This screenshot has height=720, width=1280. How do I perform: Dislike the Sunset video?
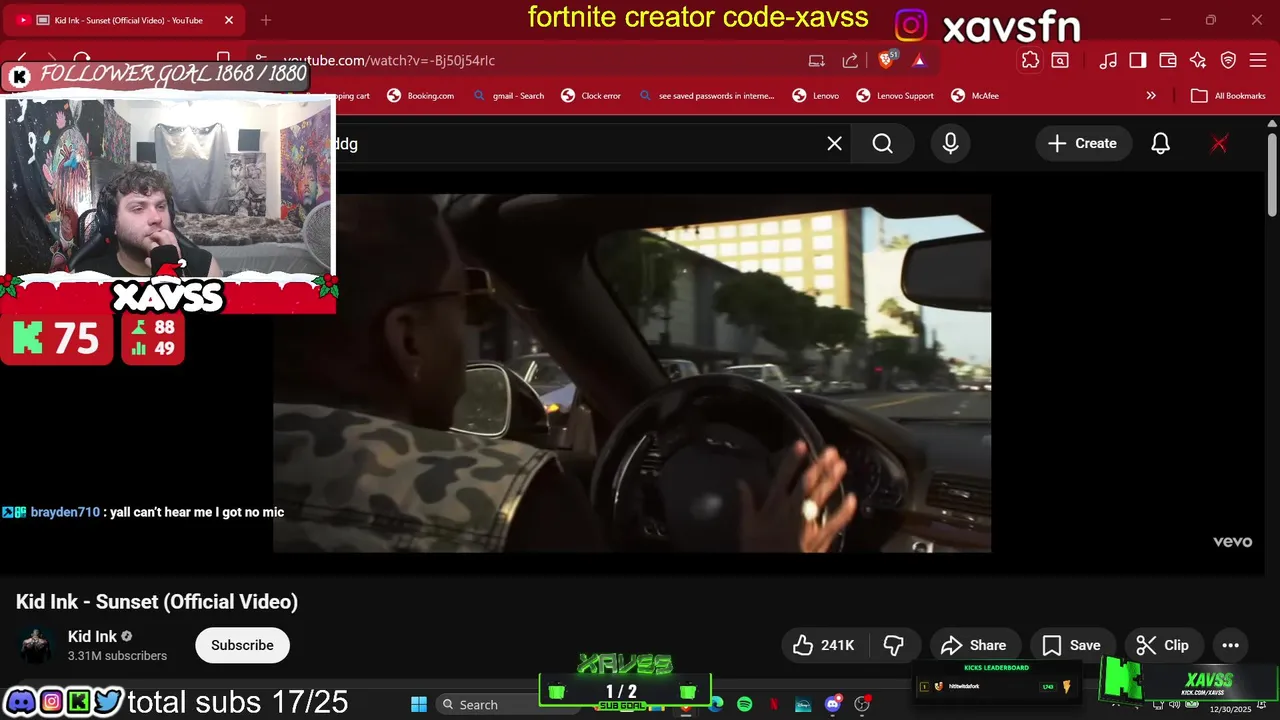pyautogui.click(x=894, y=646)
